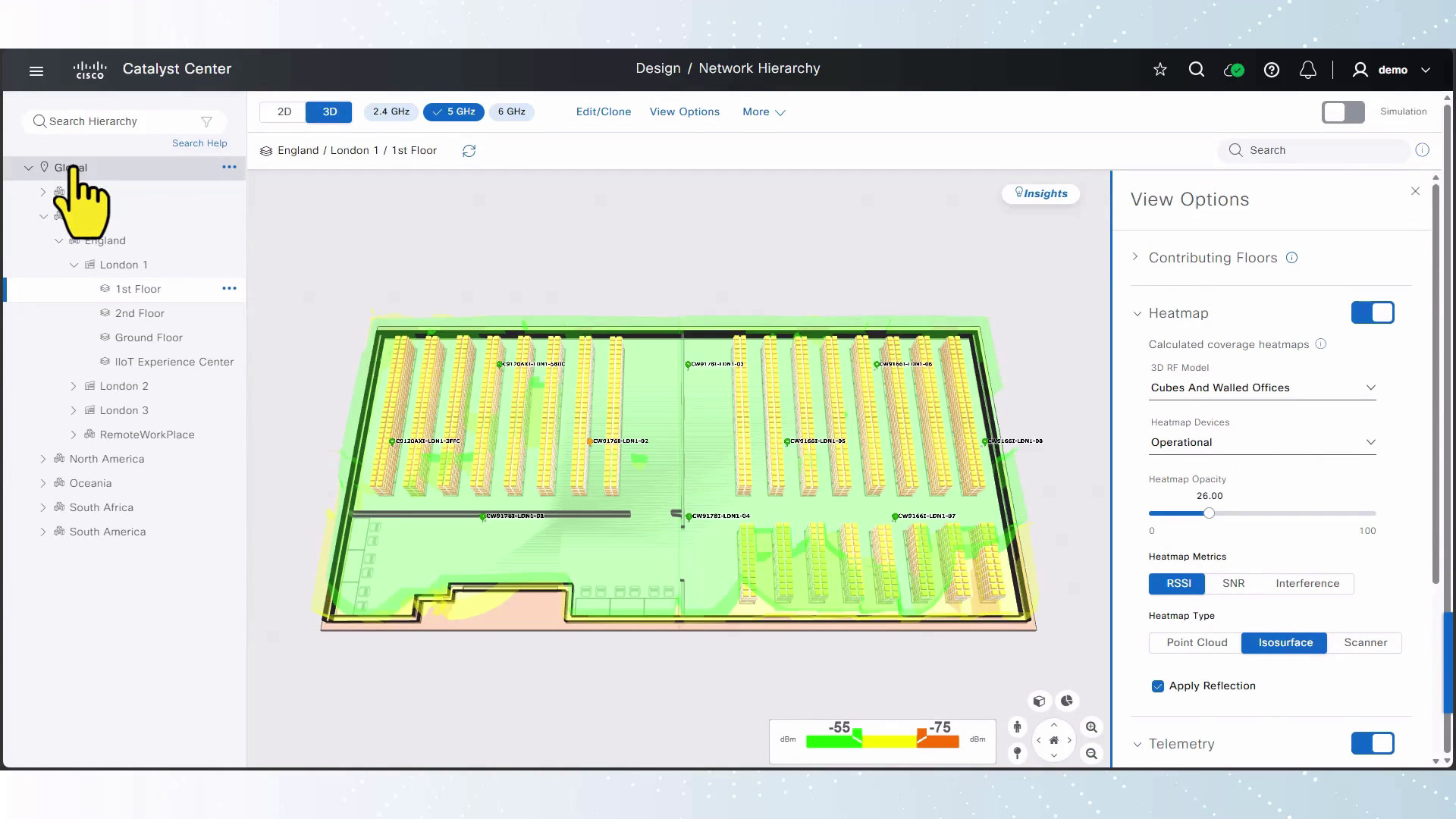This screenshot has width=1456, height=819.
Task: Select Scanner heatmap type
Action: pos(1365,643)
